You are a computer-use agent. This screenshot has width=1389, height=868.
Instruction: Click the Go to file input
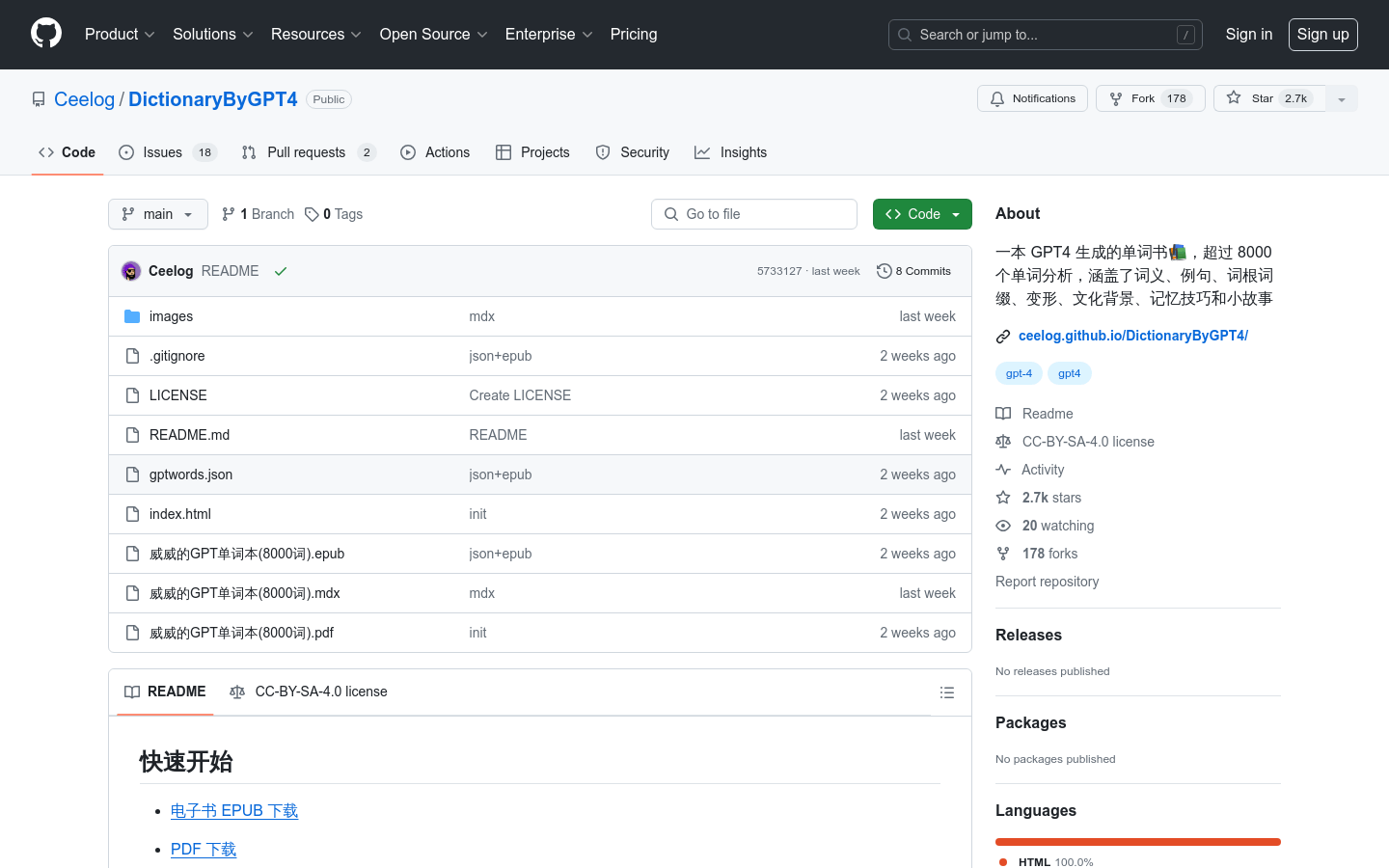point(754,214)
